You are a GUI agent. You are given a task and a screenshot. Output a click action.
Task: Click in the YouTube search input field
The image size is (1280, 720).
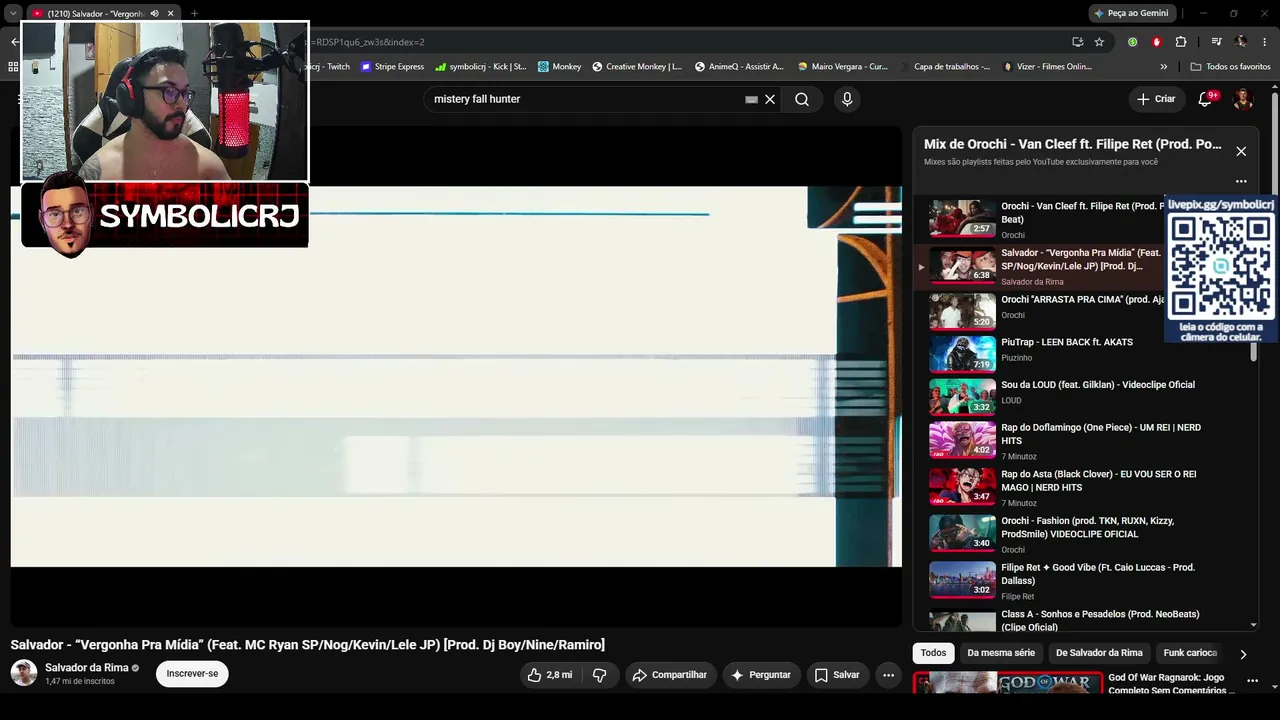pyautogui.click(x=588, y=99)
